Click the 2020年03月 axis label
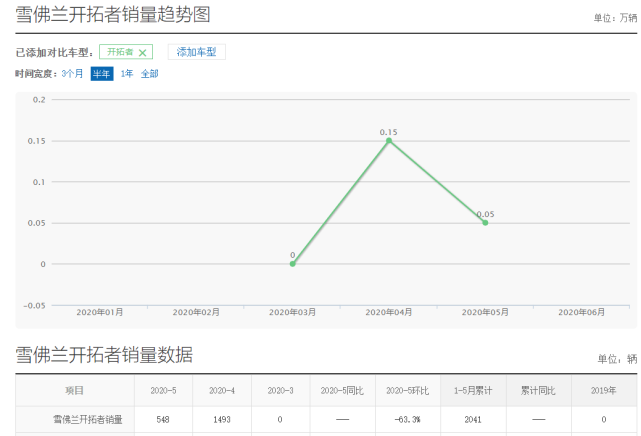Image resolution: width=641 pixels, height=436 pixels. click(x=293, y=312)
